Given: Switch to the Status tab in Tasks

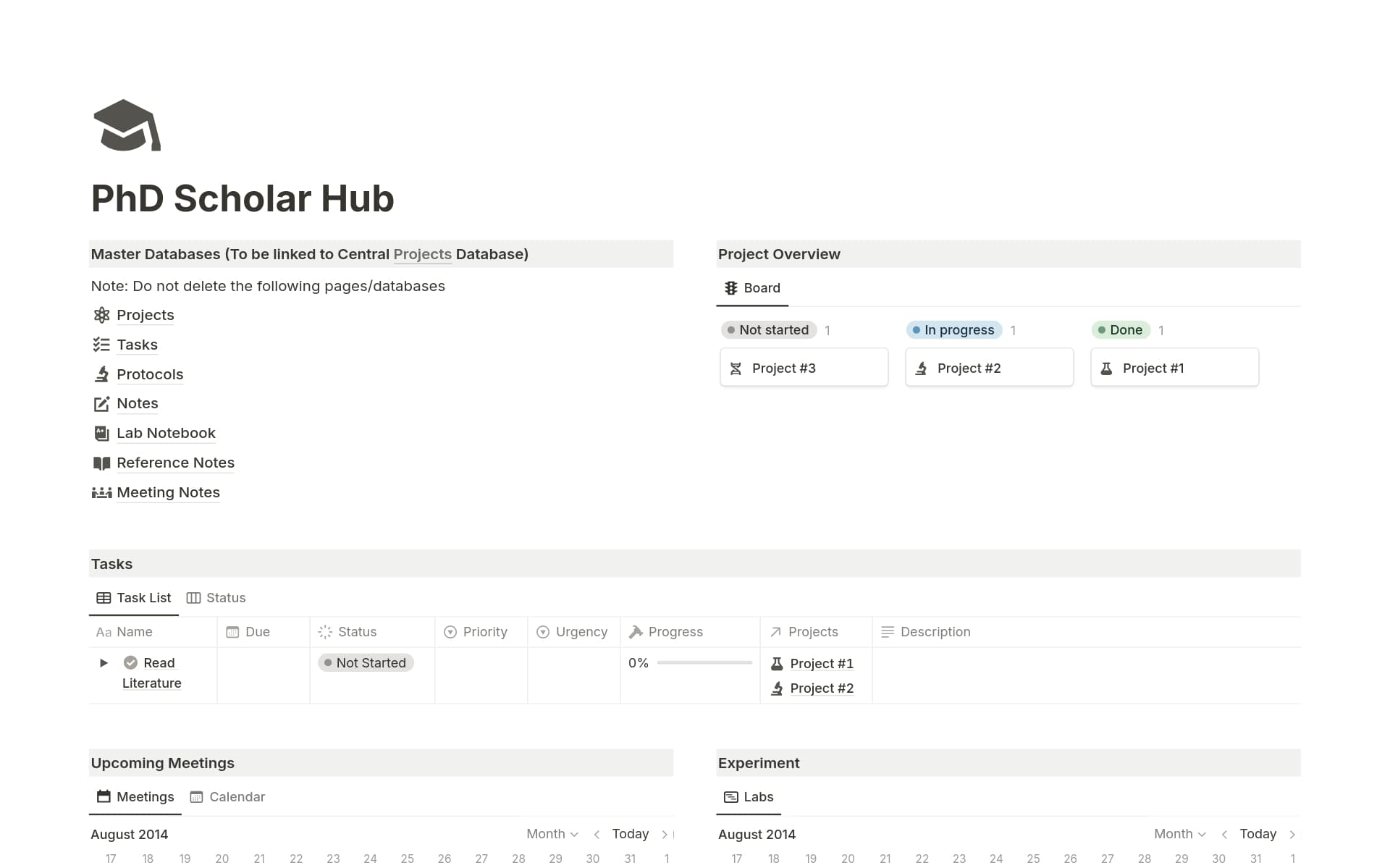Looking at the screenshot, I should [x=216, y=598].
